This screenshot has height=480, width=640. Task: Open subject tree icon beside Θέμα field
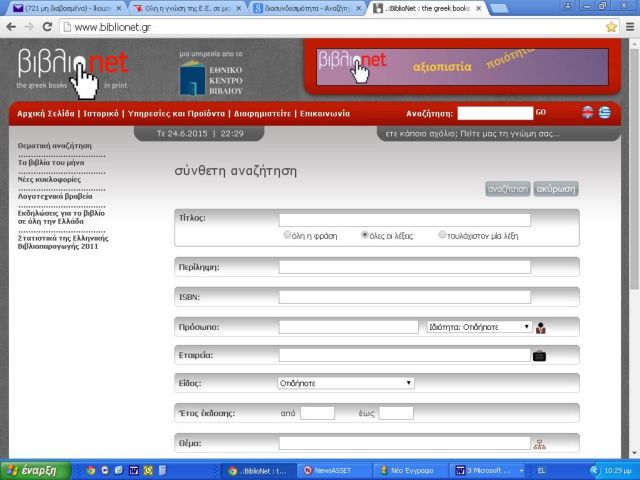(540, 444)
